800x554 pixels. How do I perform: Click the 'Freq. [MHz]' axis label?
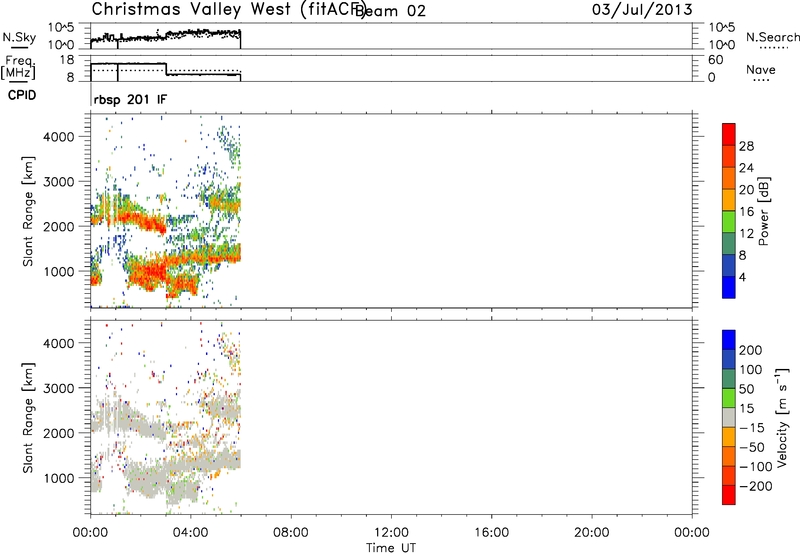click(18, 68)
